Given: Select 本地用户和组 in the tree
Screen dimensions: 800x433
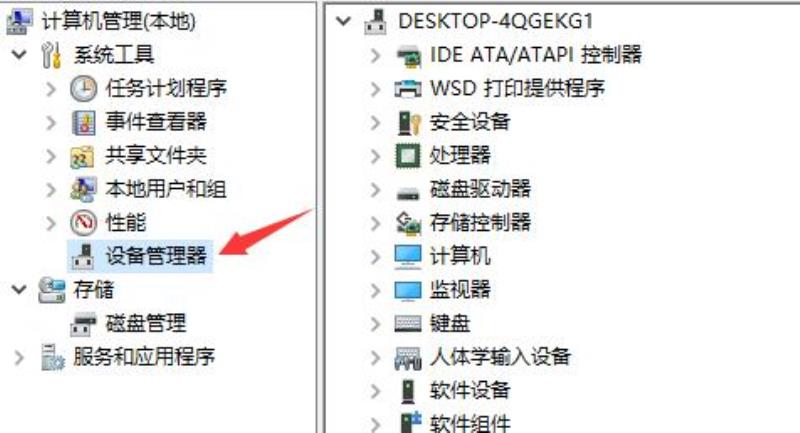Looking at the screenshot, I should pyautogui.click(x=166, y=189).
